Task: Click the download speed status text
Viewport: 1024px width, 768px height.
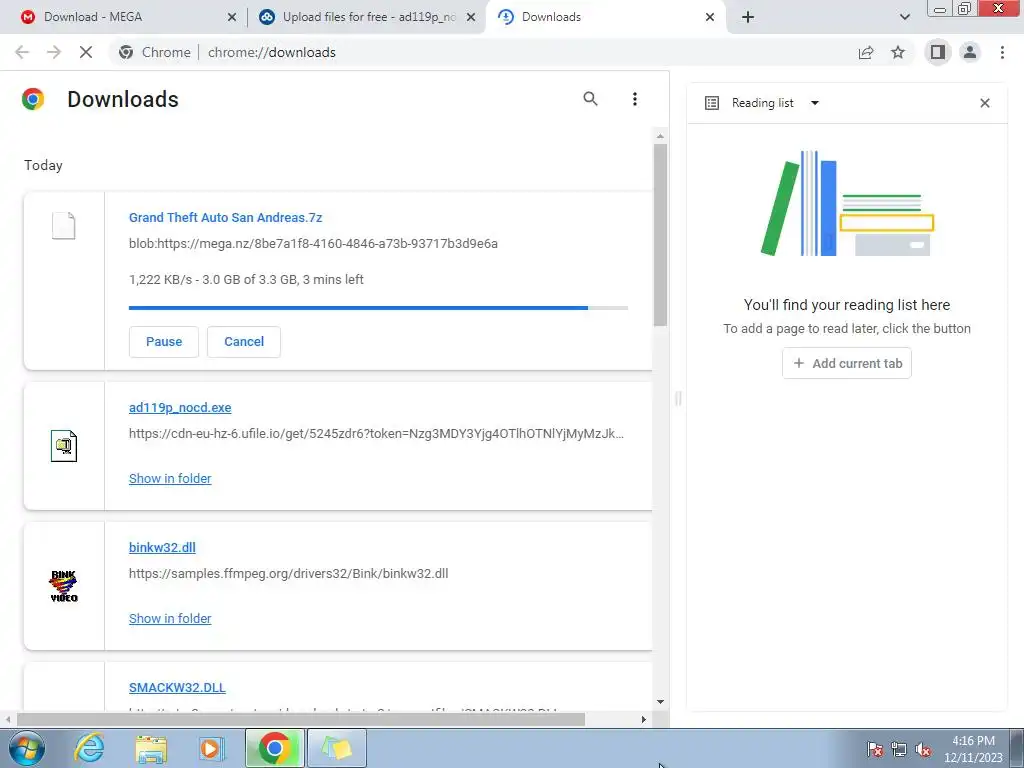Action: click(246, 280)
